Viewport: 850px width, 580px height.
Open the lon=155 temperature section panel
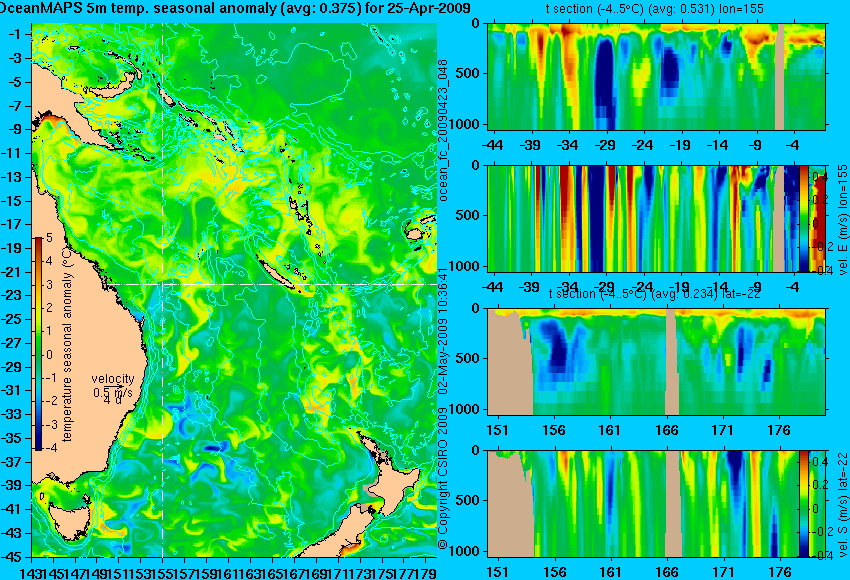tap(657, 76)
